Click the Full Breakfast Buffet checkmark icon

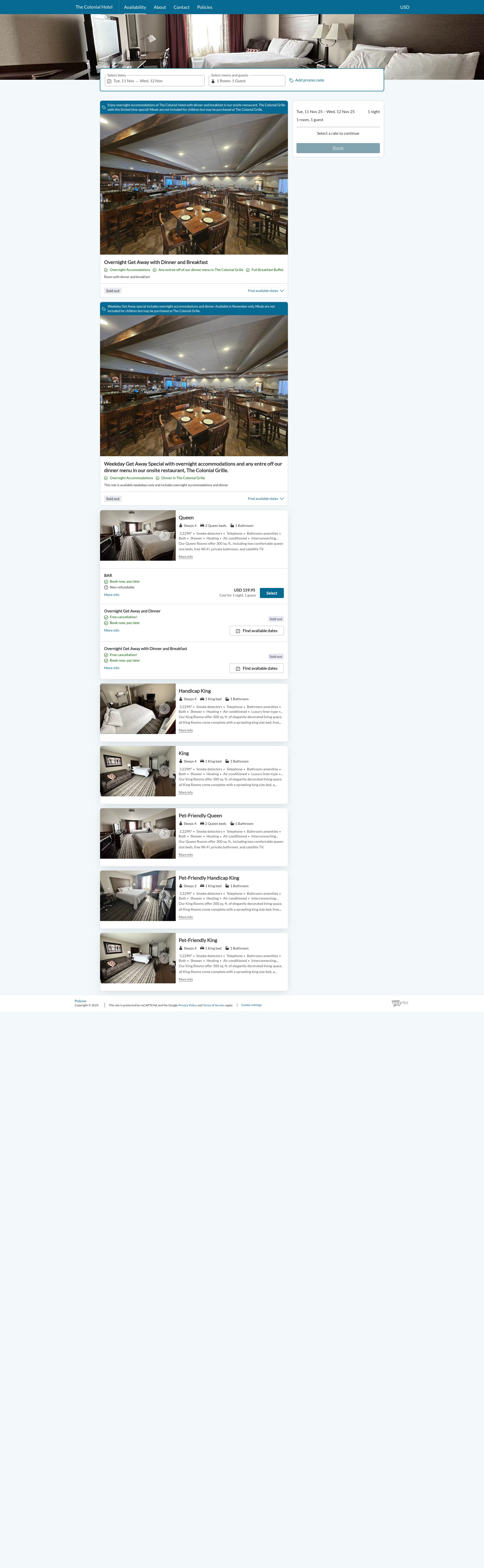click(x=248, y=270)
